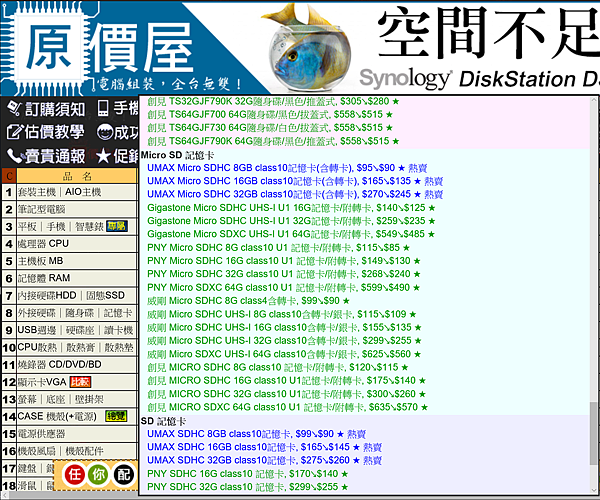Select category USB週邊 | 硬碟座 | 讀卡機
Screen dimensions: 600x500
[x=77, y=330]
